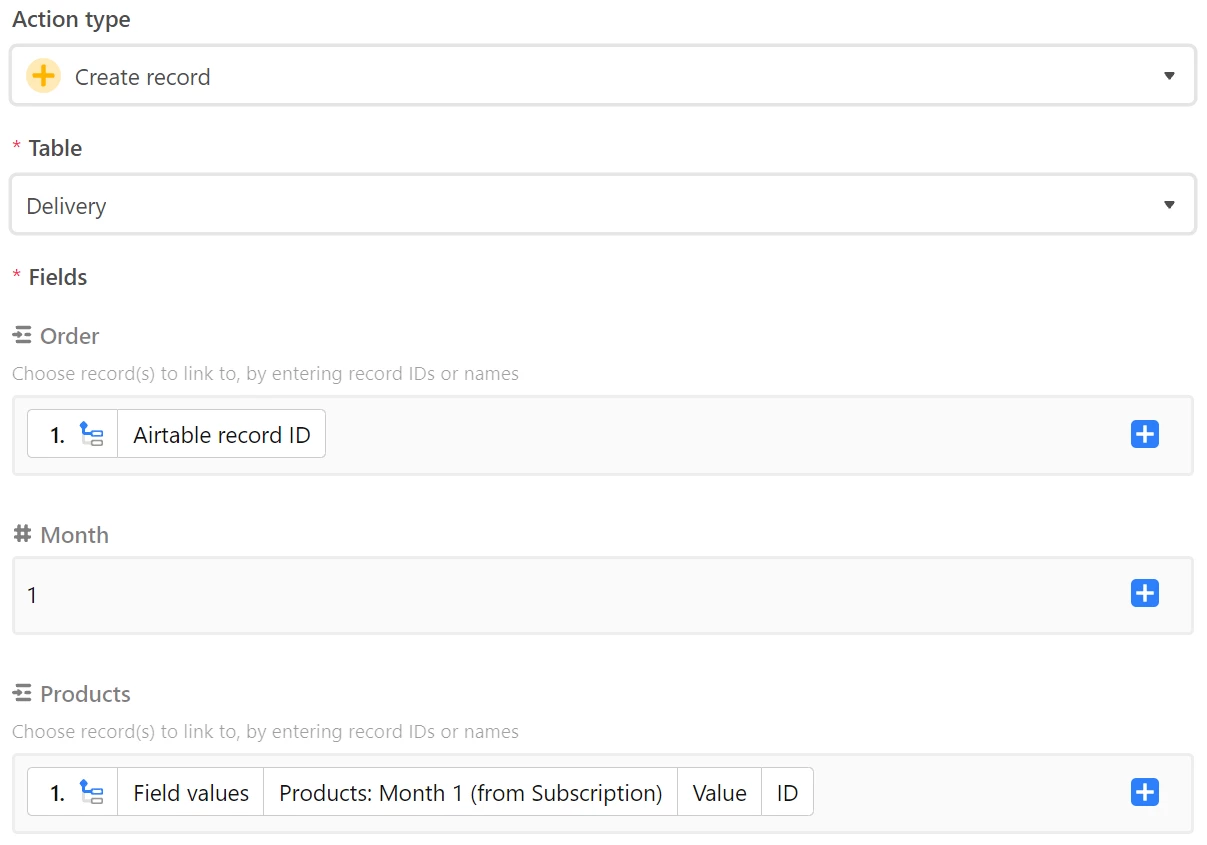The height and width of the screenshot is (845, 1207).
Task: Click the blue plus button in Month field
Action: pos(1144,593)
